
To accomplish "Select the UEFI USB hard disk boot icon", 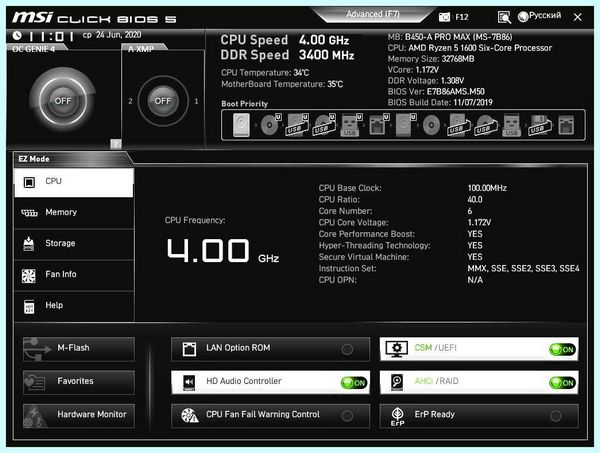I will pos(297,125).
